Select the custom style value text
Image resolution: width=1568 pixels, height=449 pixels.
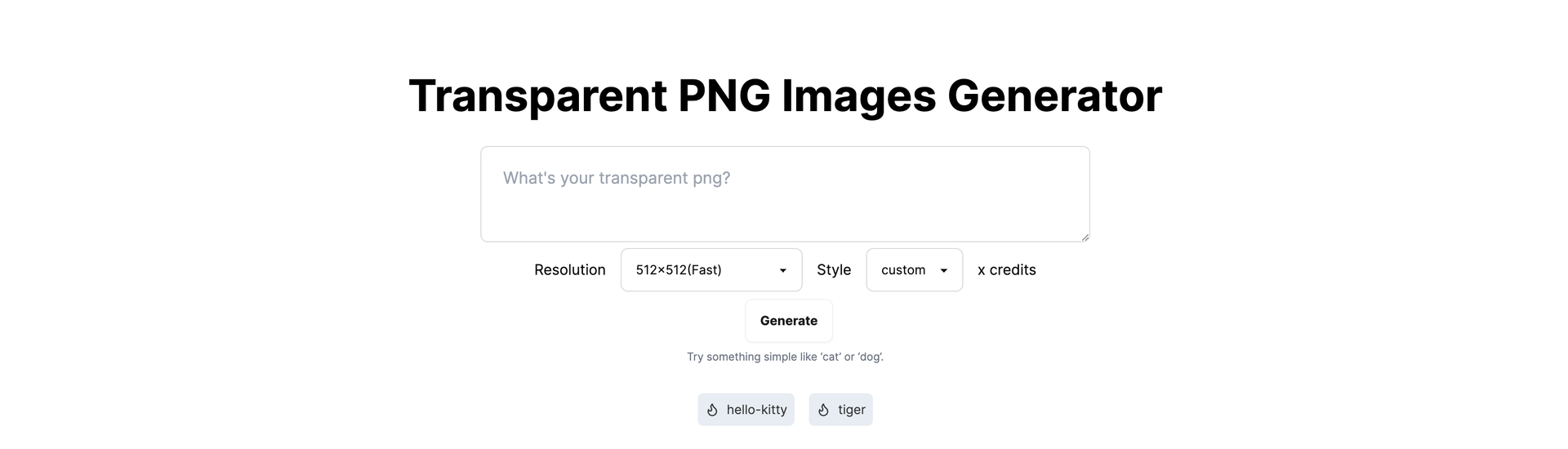click(903, 270)
